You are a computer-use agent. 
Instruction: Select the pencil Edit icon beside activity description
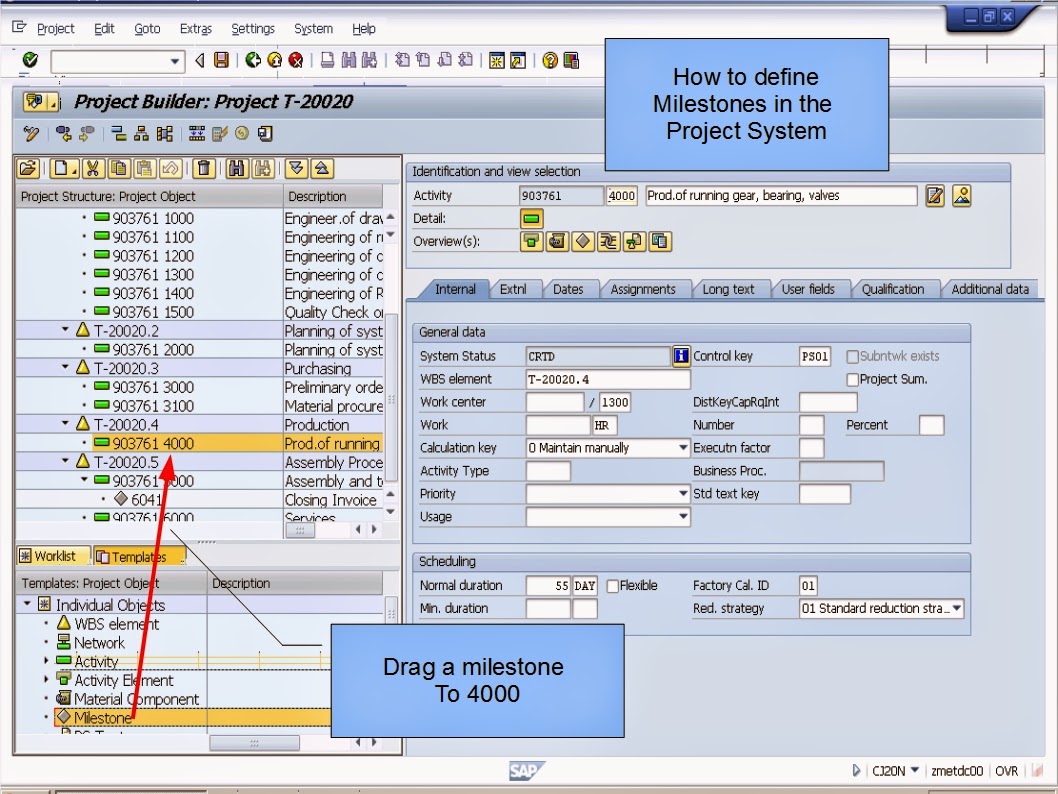pos(935,196)
